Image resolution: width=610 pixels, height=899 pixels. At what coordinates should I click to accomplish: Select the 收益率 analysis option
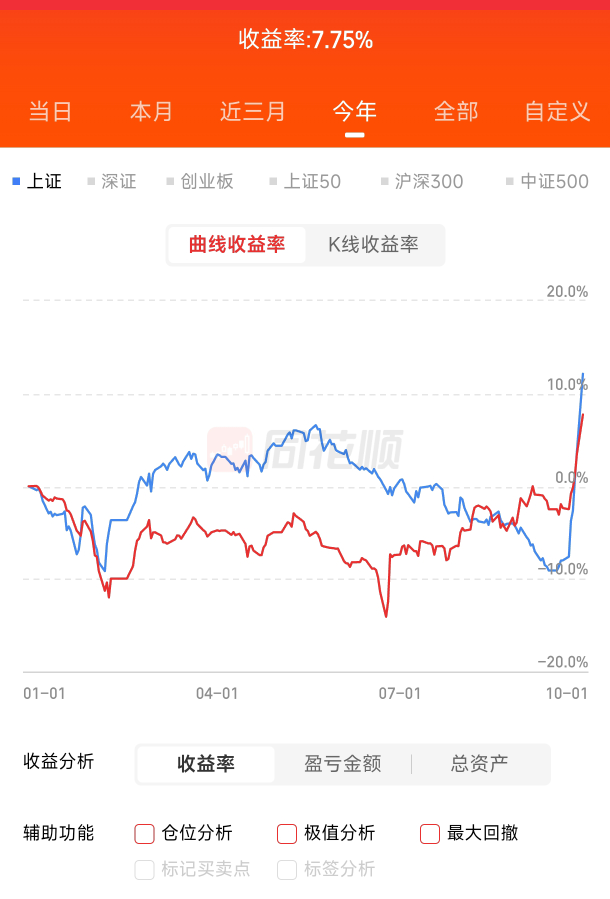pos(206,764)
